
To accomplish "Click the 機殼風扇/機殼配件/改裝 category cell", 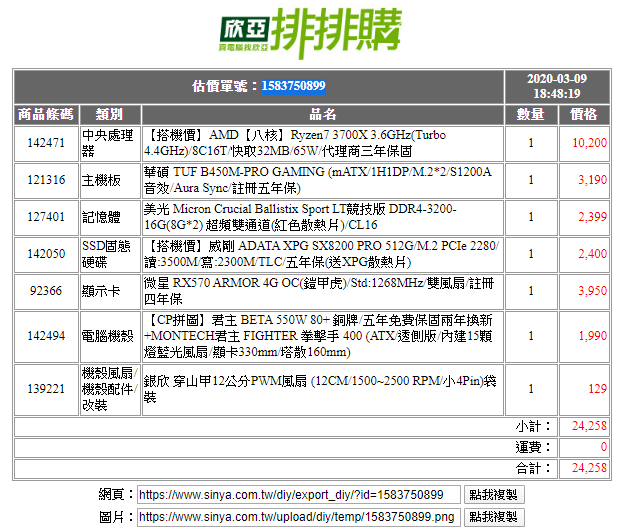I will point(110,389).
